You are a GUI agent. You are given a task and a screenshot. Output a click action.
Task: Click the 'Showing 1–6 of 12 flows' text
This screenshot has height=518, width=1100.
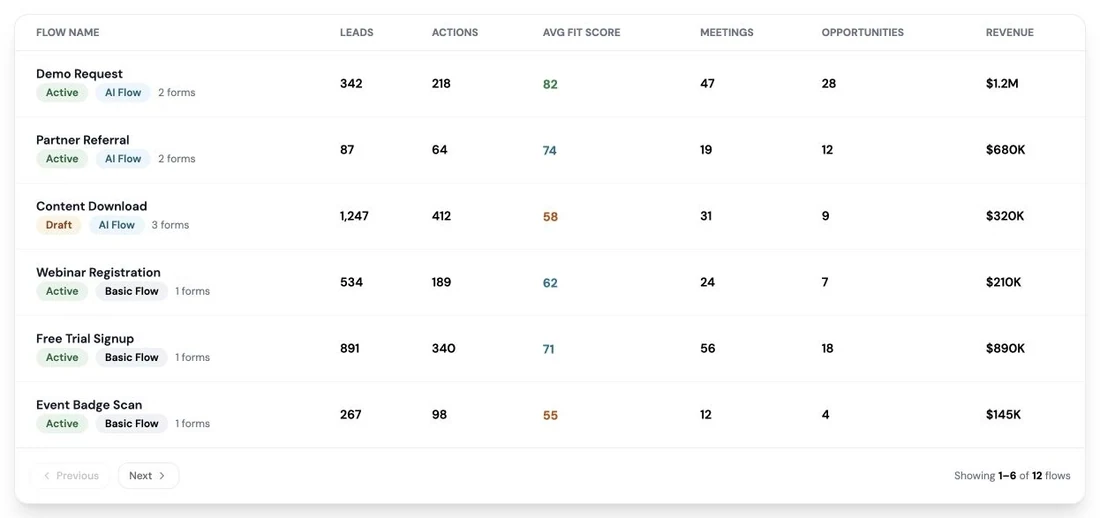(x=1012, y=475)
